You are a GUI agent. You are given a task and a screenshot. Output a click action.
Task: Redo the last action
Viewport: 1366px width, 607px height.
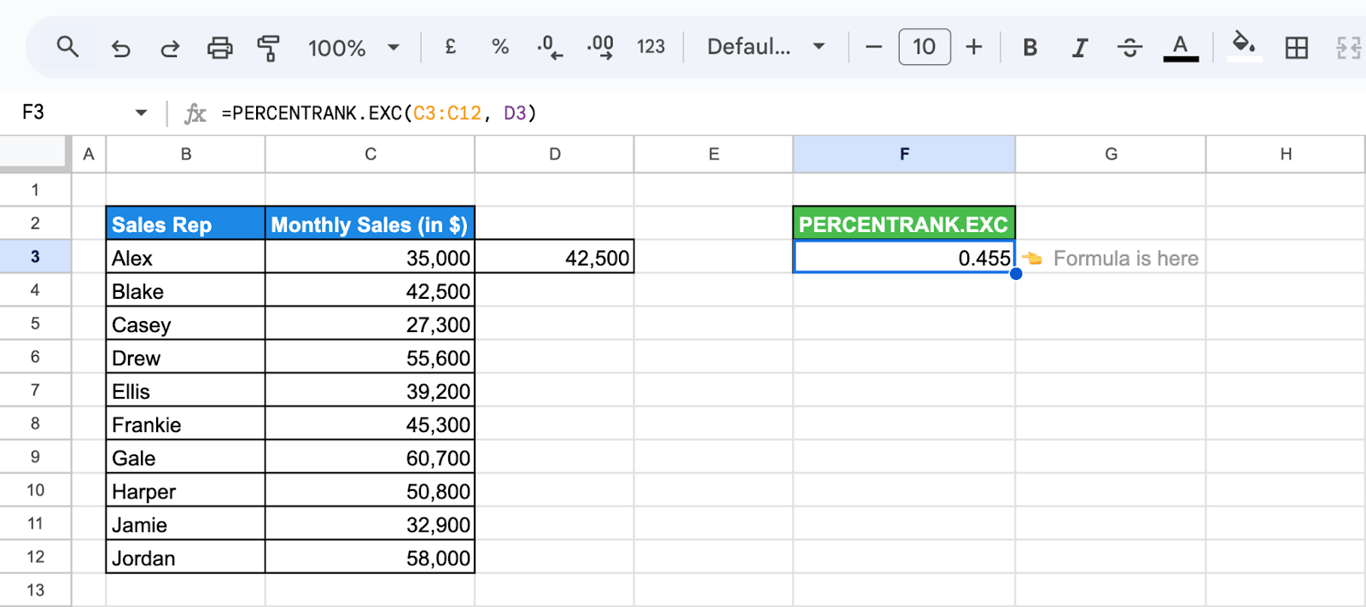[x=170, y=47]
